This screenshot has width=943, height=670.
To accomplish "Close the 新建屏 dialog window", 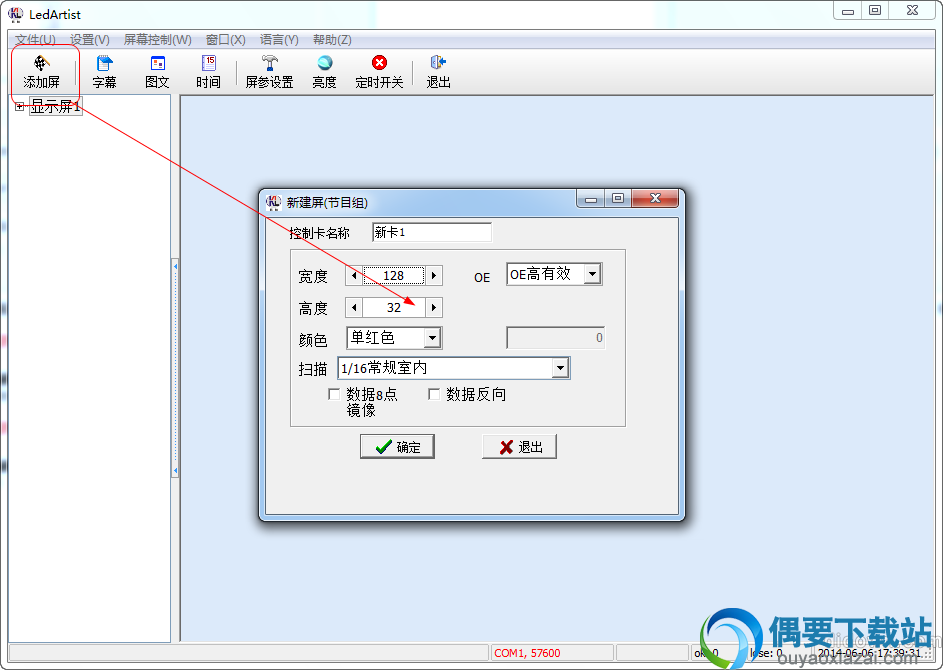I will coord(655,198).
